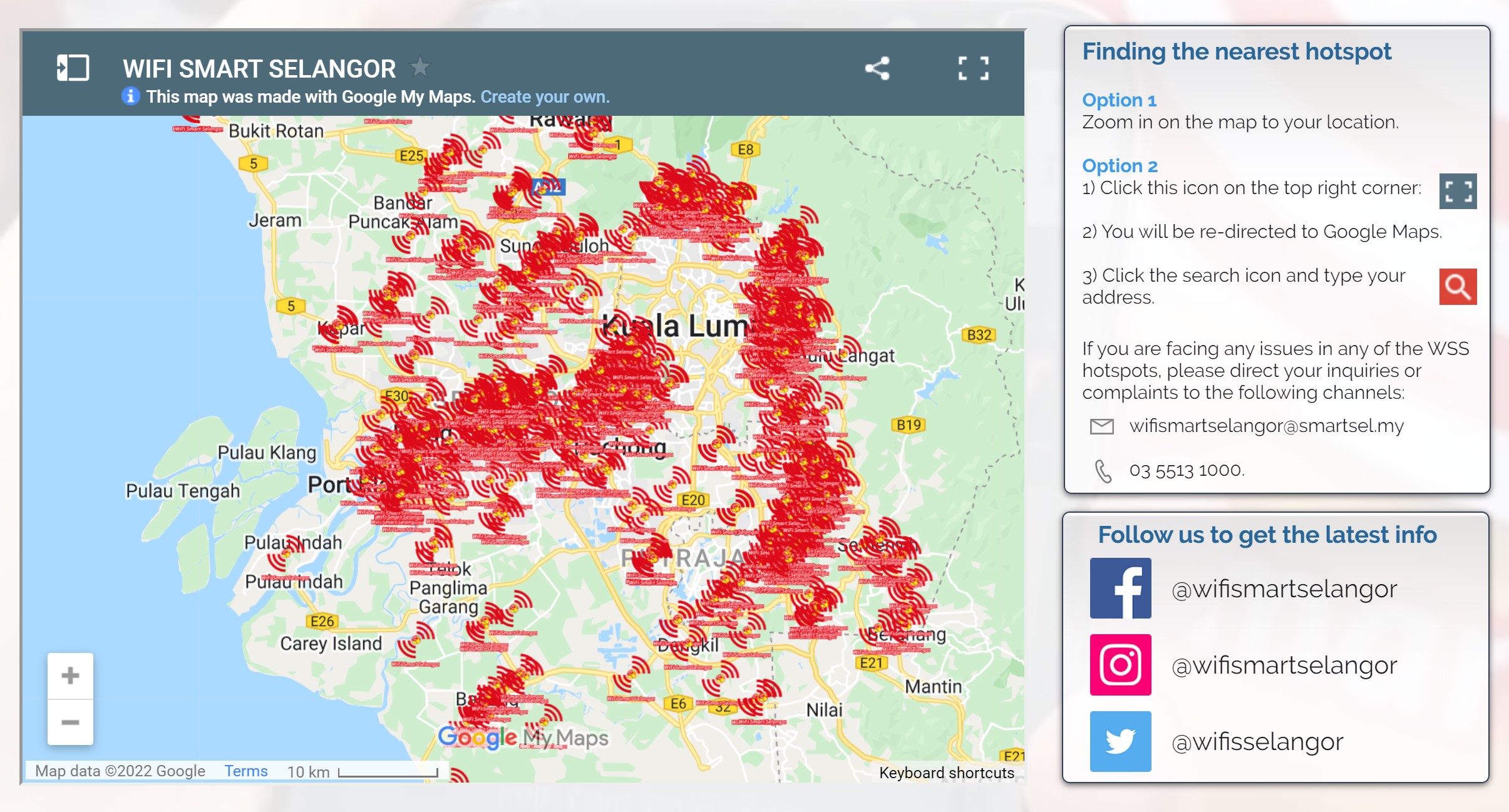Screen dimensions: 1509x812
Task: Click 'Map data ©2022 Google' attribution
Action: tap(120, 771)
